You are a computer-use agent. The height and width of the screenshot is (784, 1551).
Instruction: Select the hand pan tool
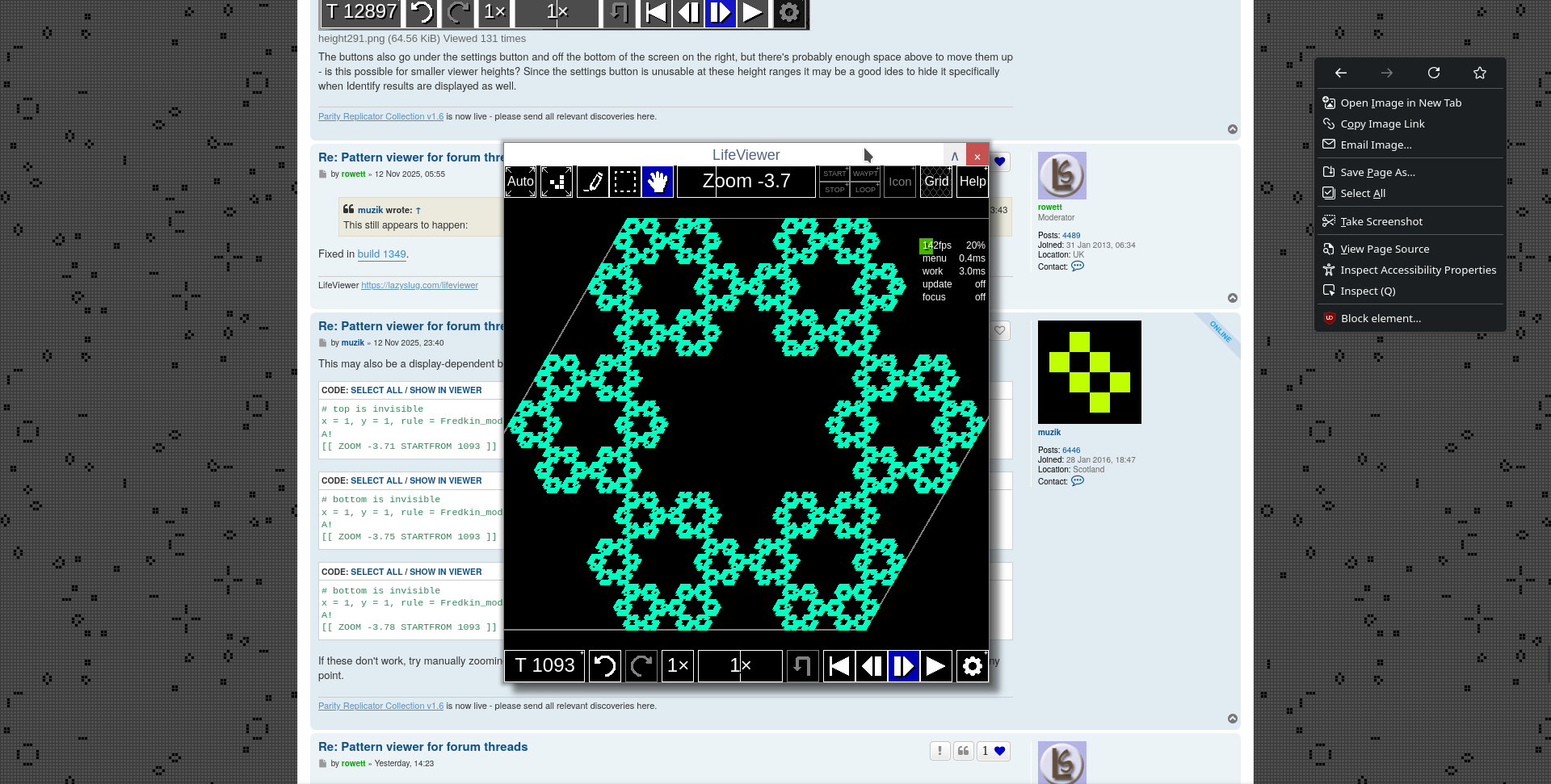point(658,182)
